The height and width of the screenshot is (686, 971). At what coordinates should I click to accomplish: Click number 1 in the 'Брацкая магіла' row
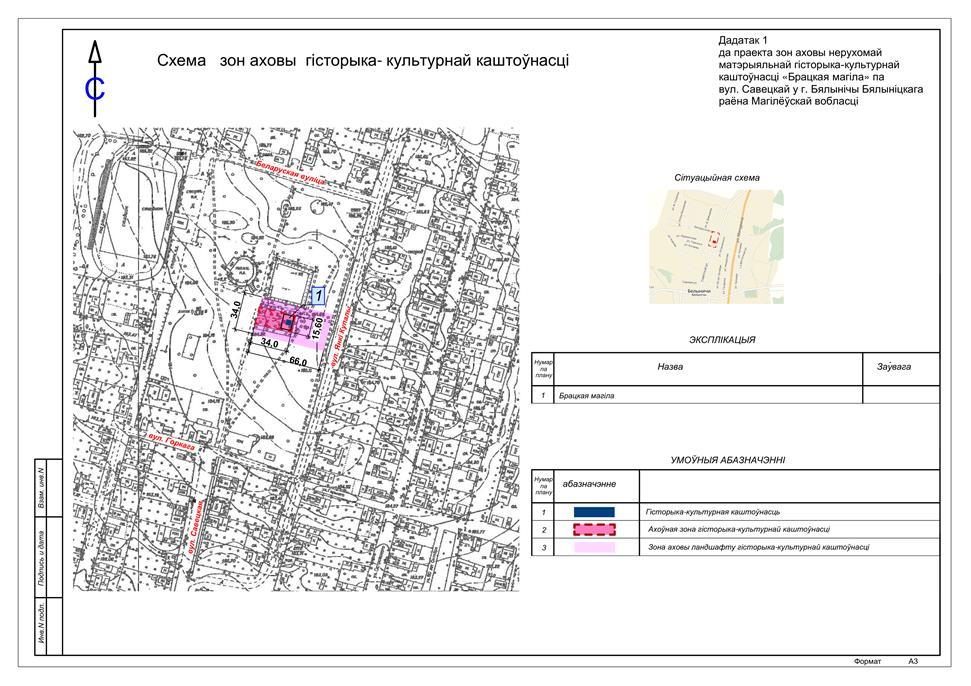click(x=543, y=395)
